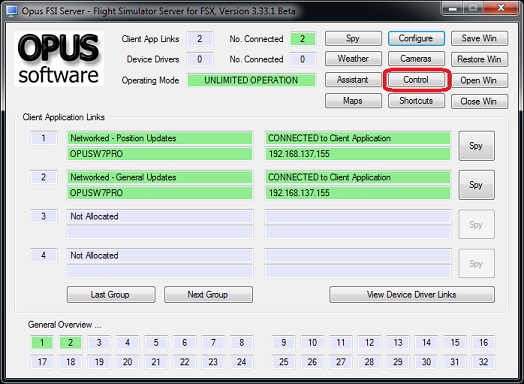Select overview indicator 8

coord(242,343)
